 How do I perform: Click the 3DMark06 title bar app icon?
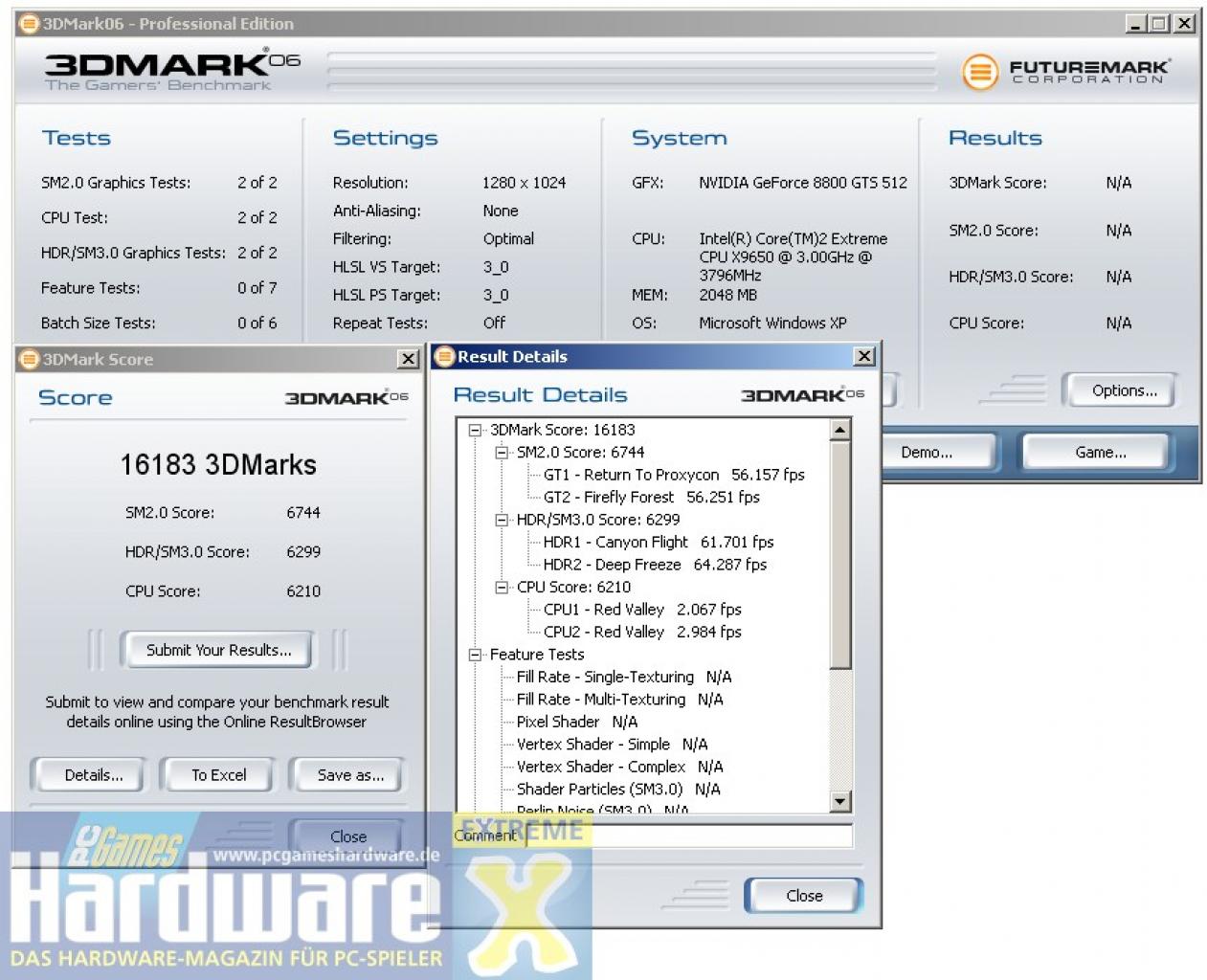(30, 24)
